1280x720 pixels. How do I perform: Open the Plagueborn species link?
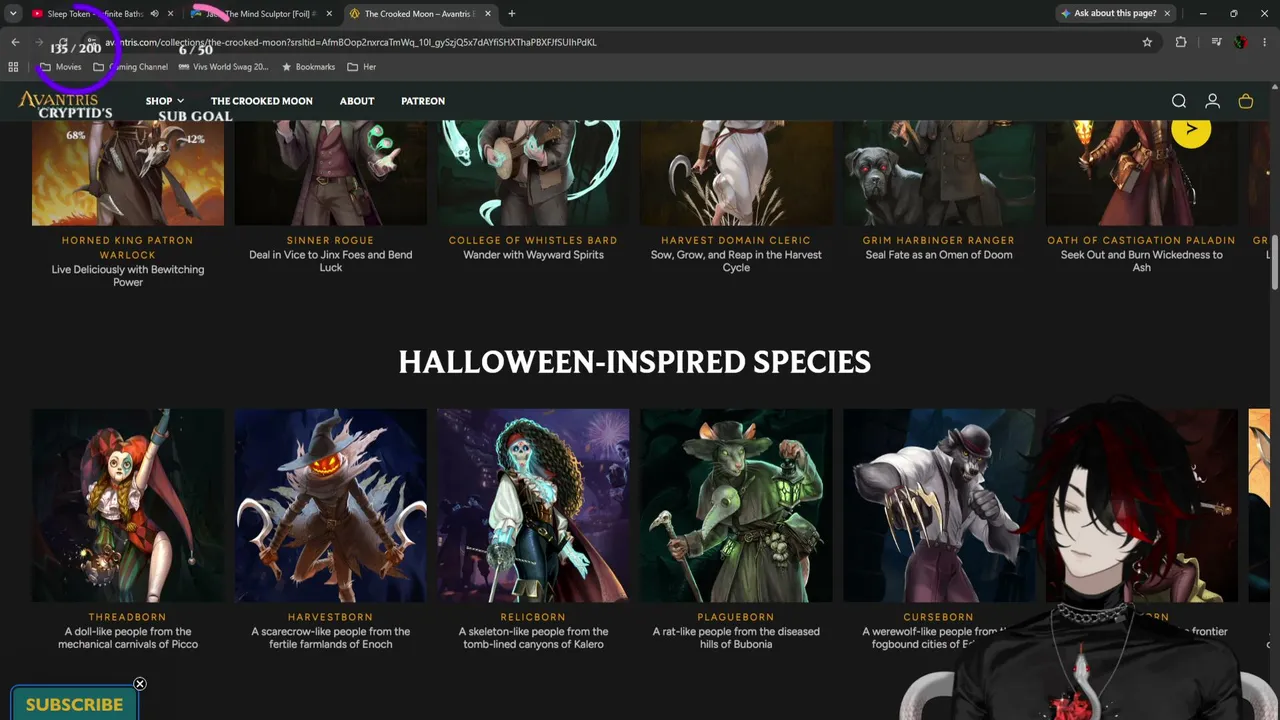pos(736,617)
